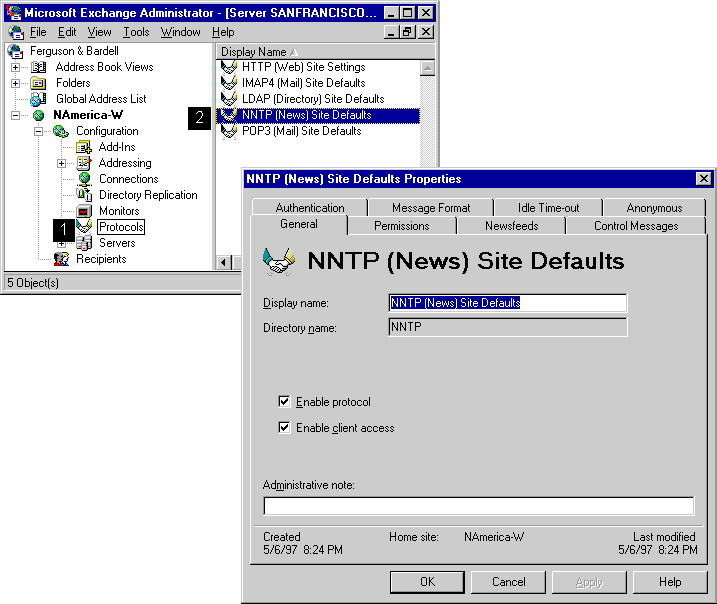Switch to the Newsfeeds tab
The image size is (717, 604).
click(x=511, y=226)
